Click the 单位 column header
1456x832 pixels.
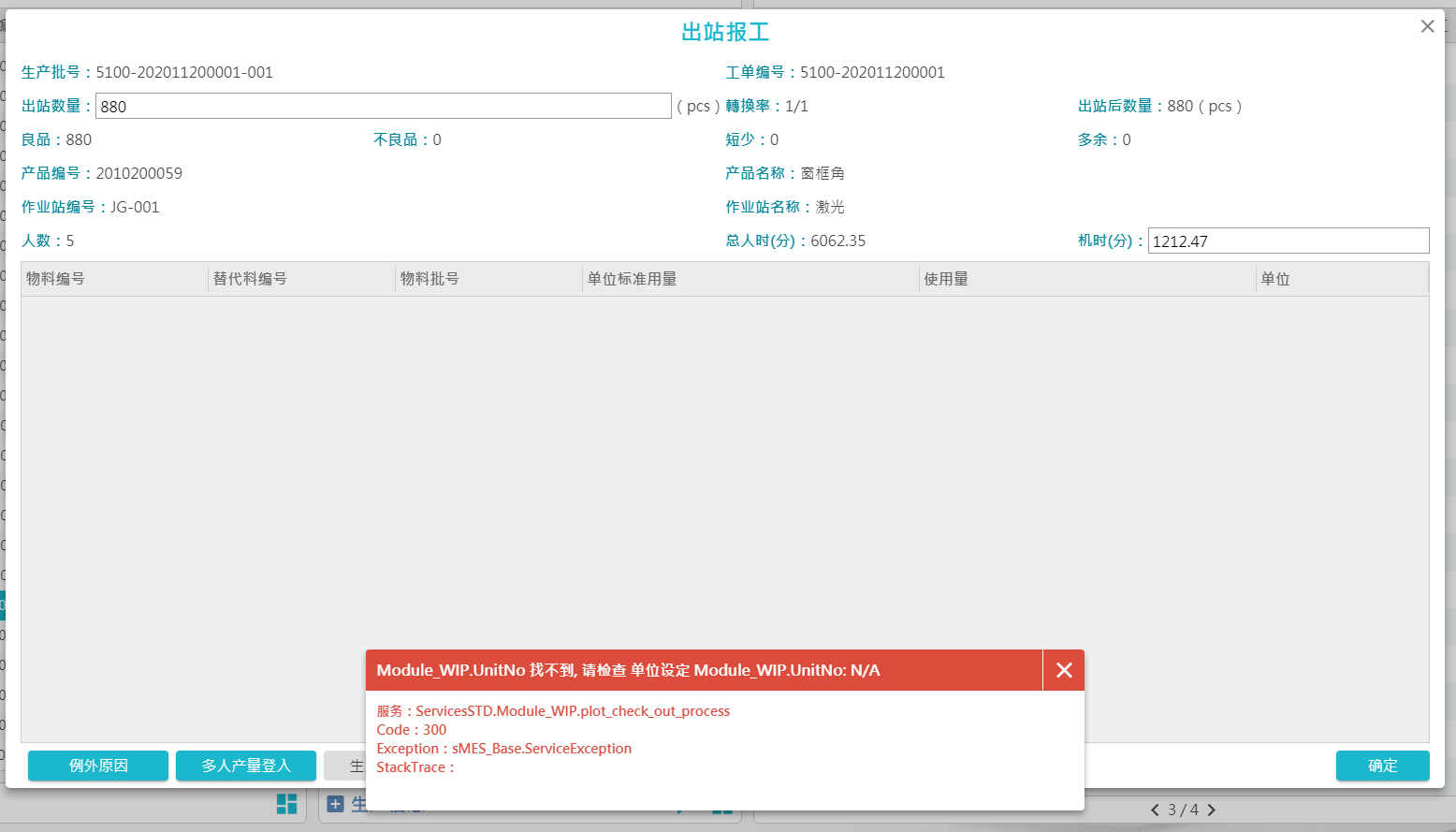pos(1342,279)
